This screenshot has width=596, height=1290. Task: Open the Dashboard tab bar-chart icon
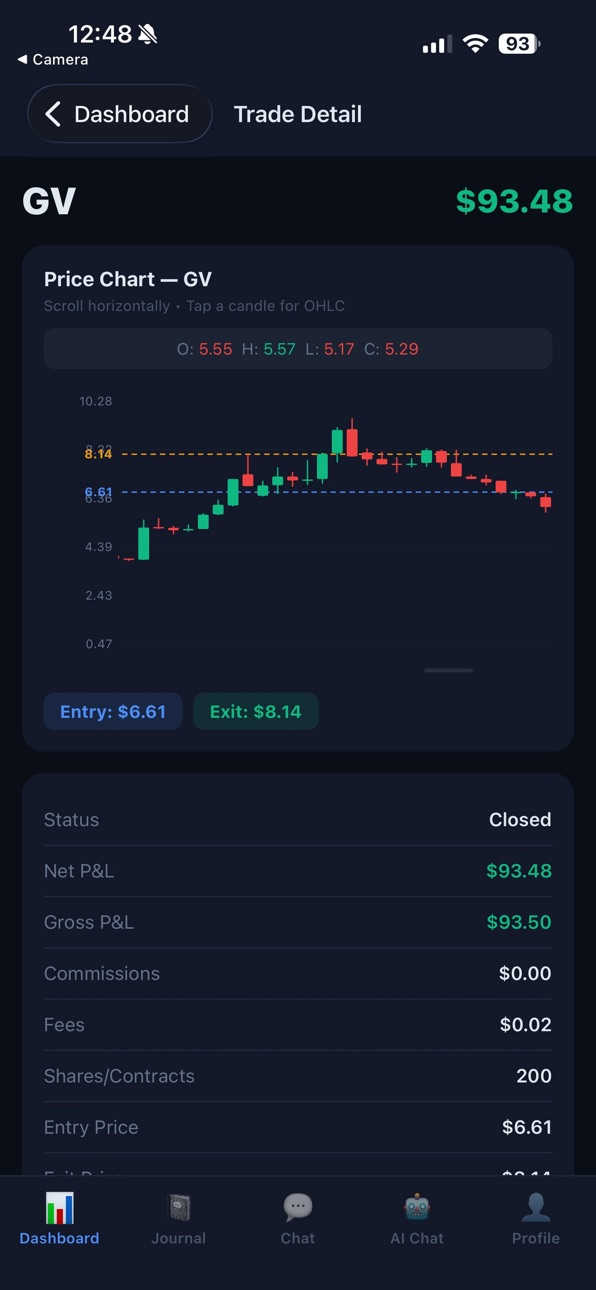[59, 1208]
